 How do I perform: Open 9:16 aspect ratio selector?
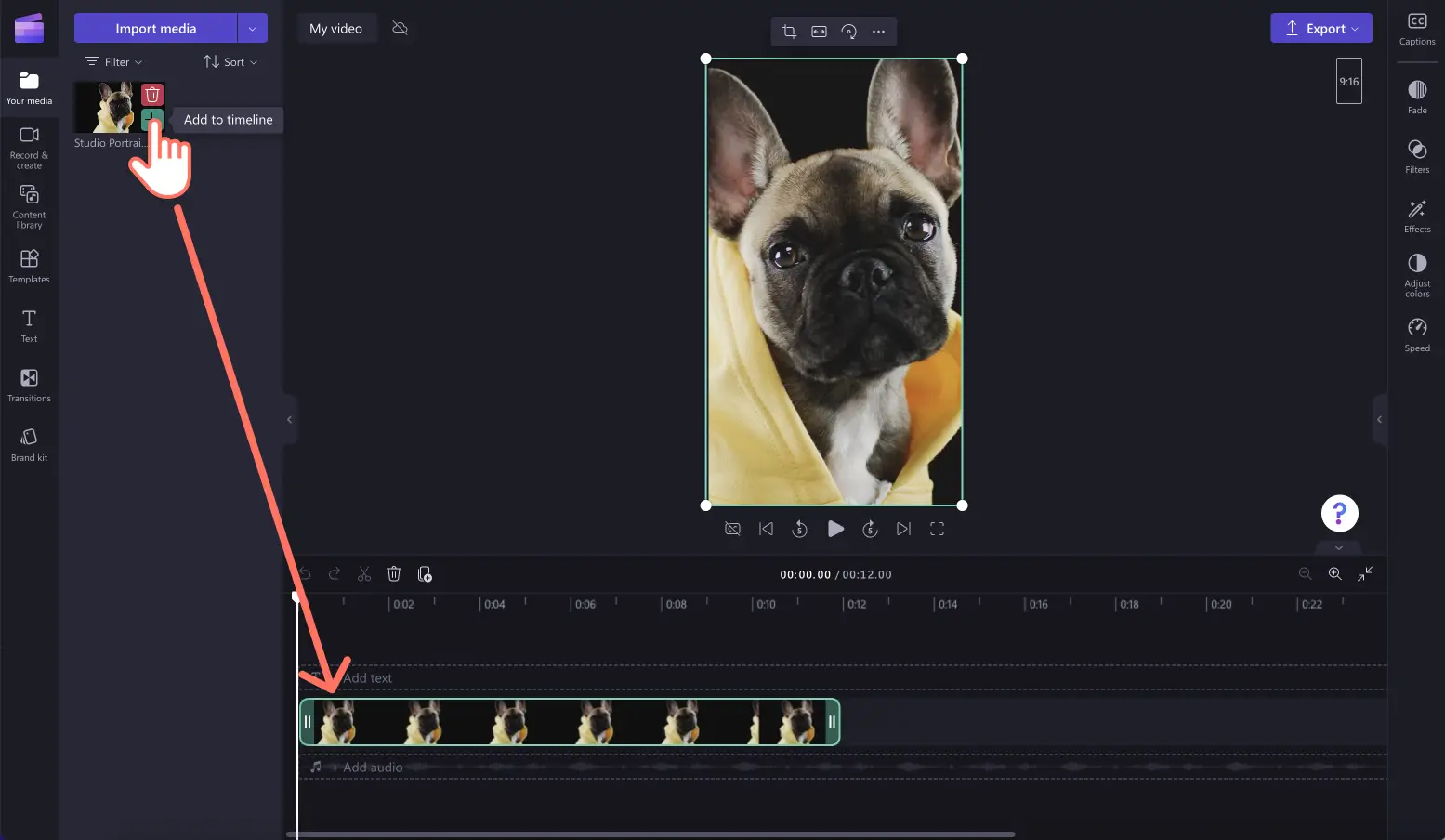pos(1348,81)
